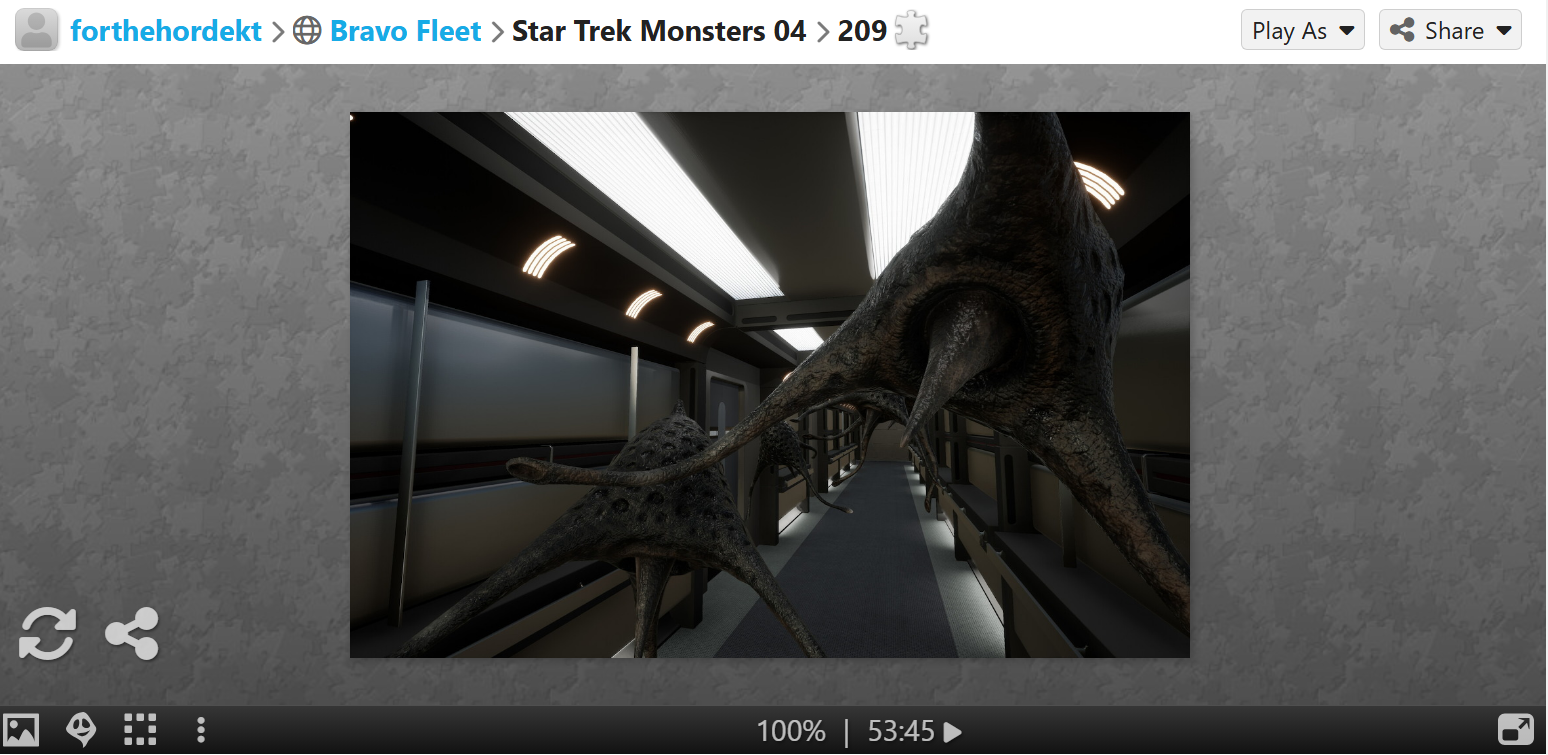This screenshot has height=755, width=1548.
Task: Open forthehordekt profile link
Action: [166, 31]
